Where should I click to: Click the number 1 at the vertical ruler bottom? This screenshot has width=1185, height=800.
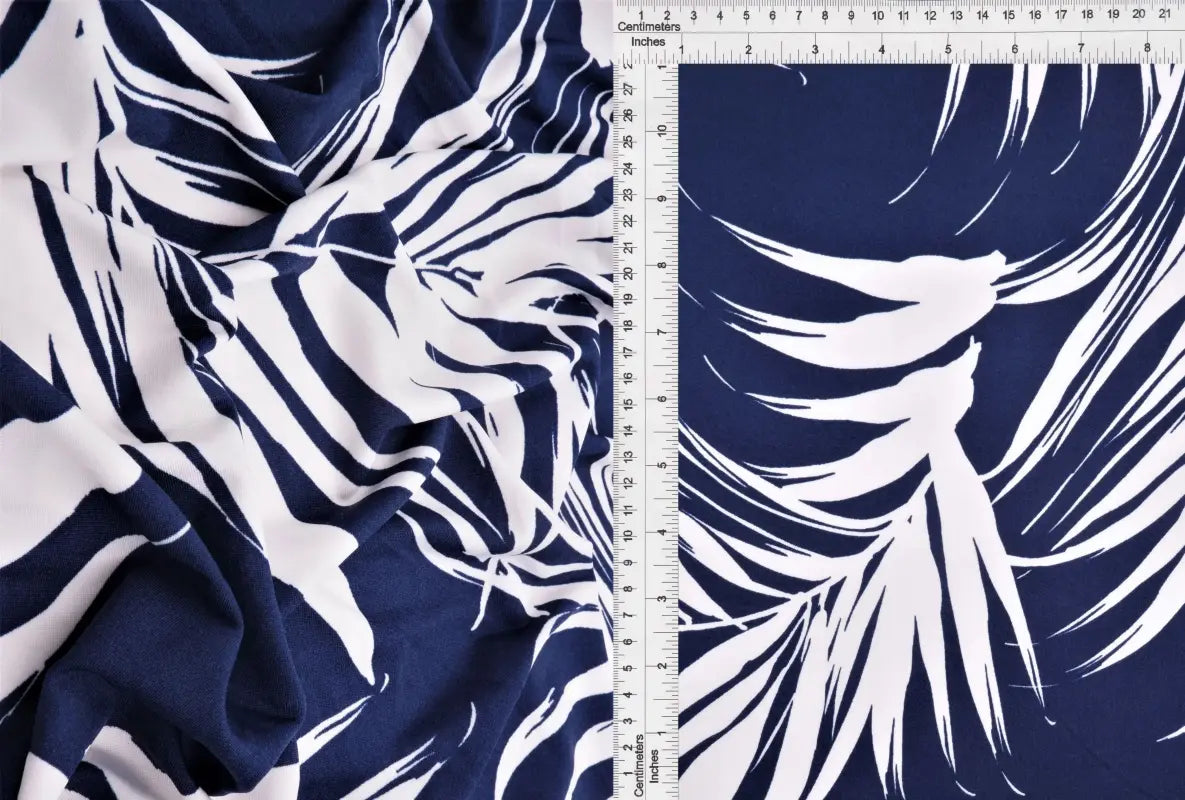pos(627,773)
